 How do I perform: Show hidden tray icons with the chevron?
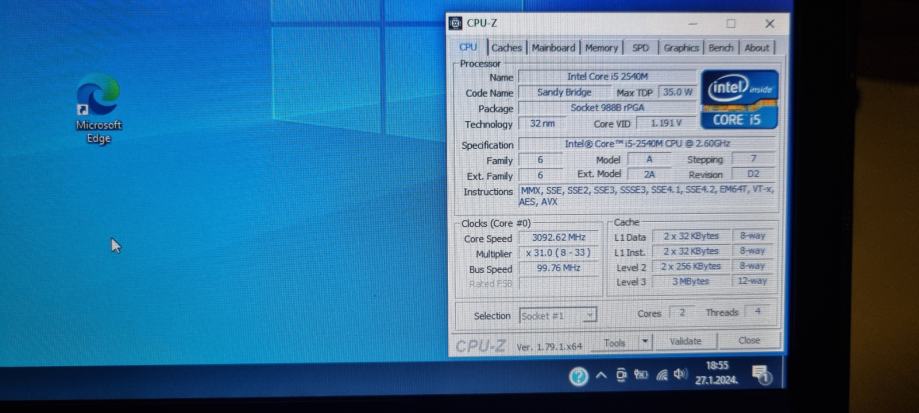[601, 376]
